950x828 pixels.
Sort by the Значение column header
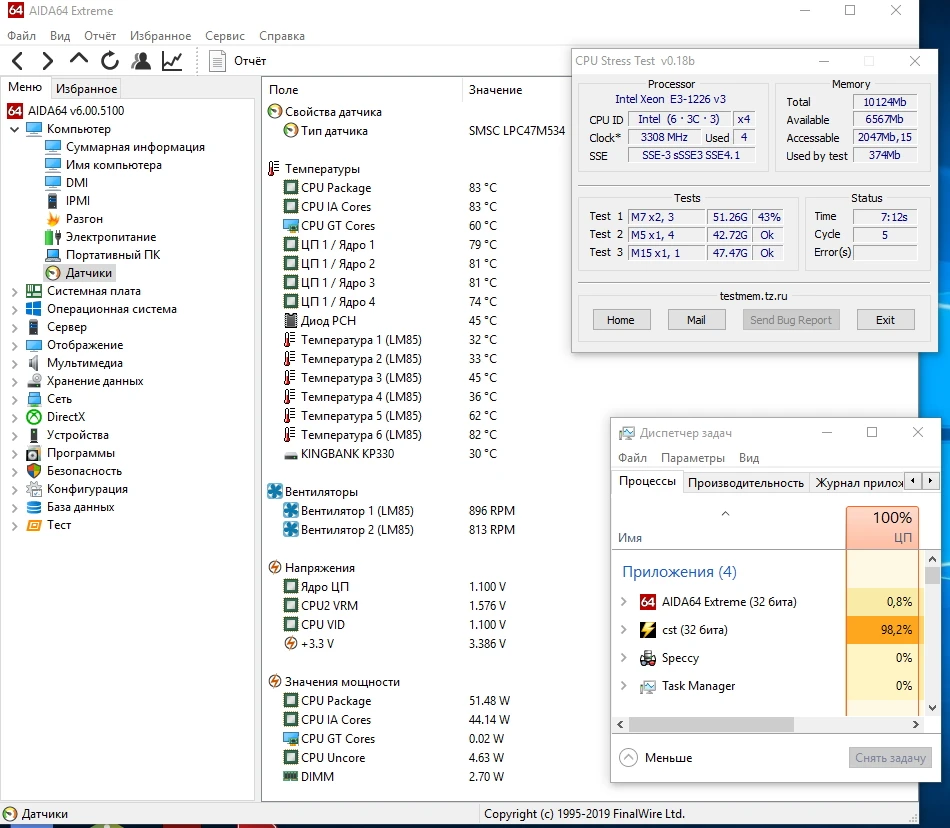495,90
